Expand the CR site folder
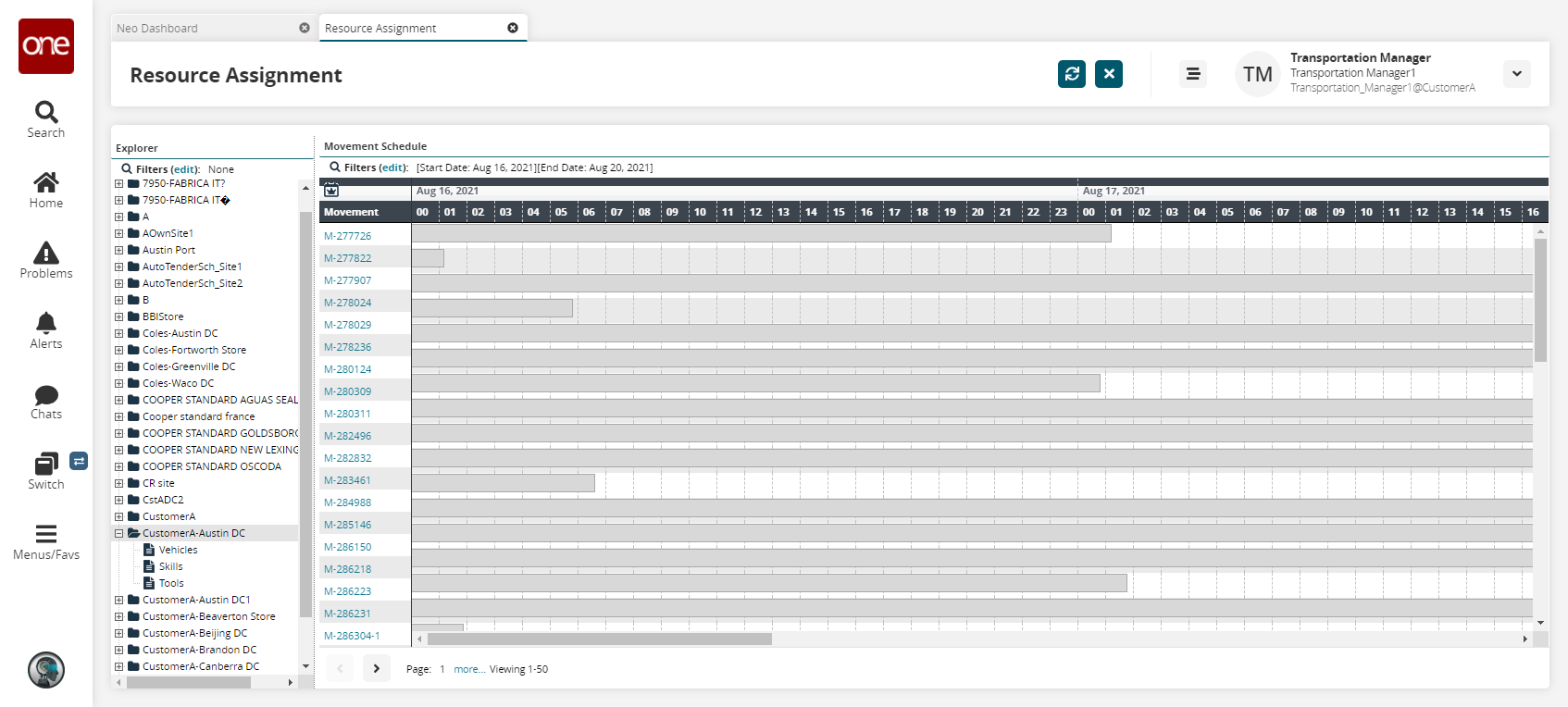The image size is (1568, 707). (118, 483)
